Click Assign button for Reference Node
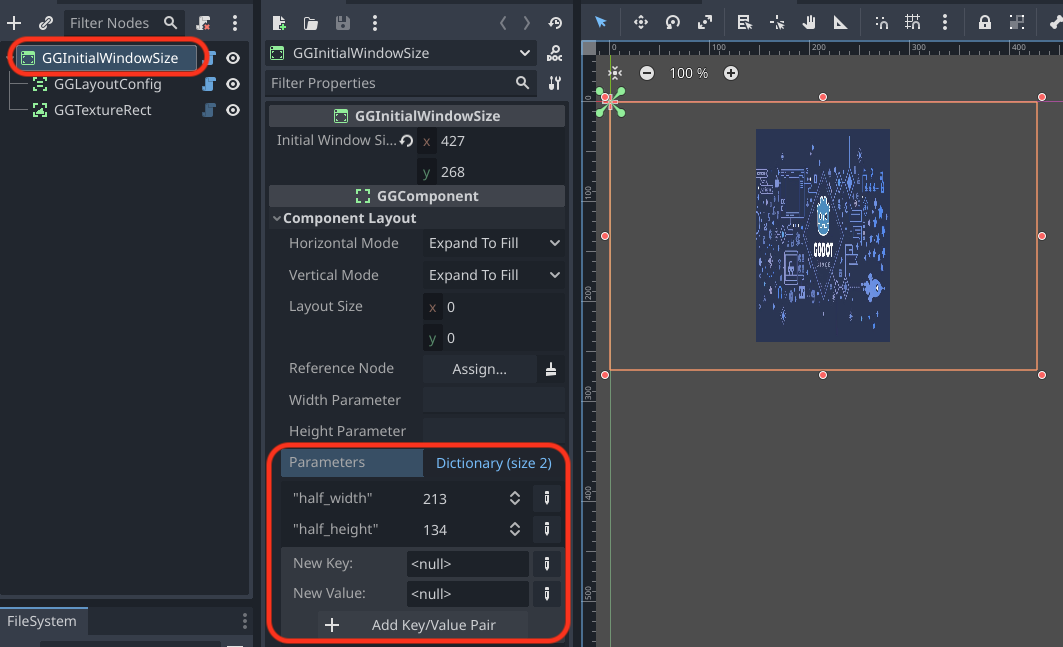Viewport: 1063px width, 647px height. (479, 369)
